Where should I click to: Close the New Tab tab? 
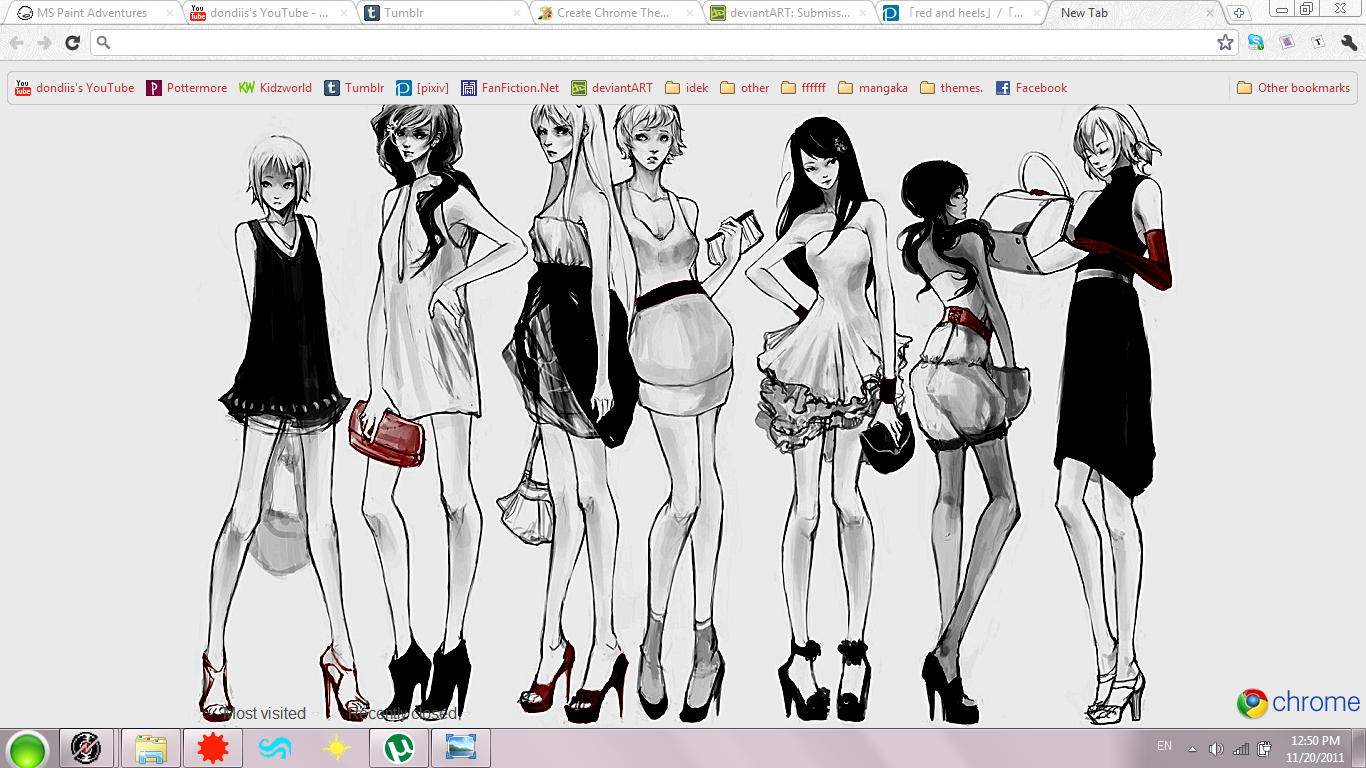pyautogui.click(x=1210, y=14)
